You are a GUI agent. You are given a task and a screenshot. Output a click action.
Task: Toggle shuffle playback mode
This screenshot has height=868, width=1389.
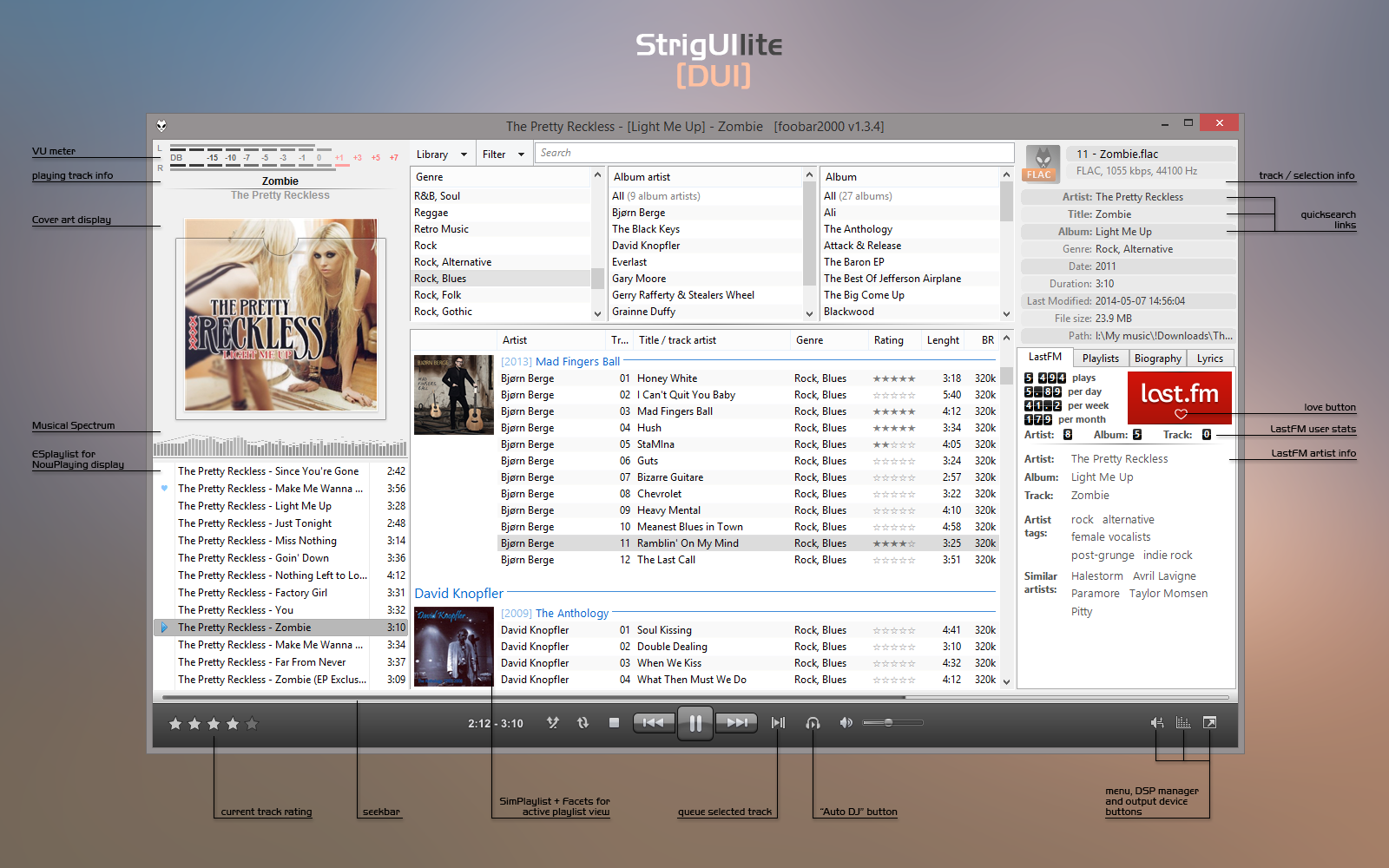pyautogui.click(x=553, y=722)
